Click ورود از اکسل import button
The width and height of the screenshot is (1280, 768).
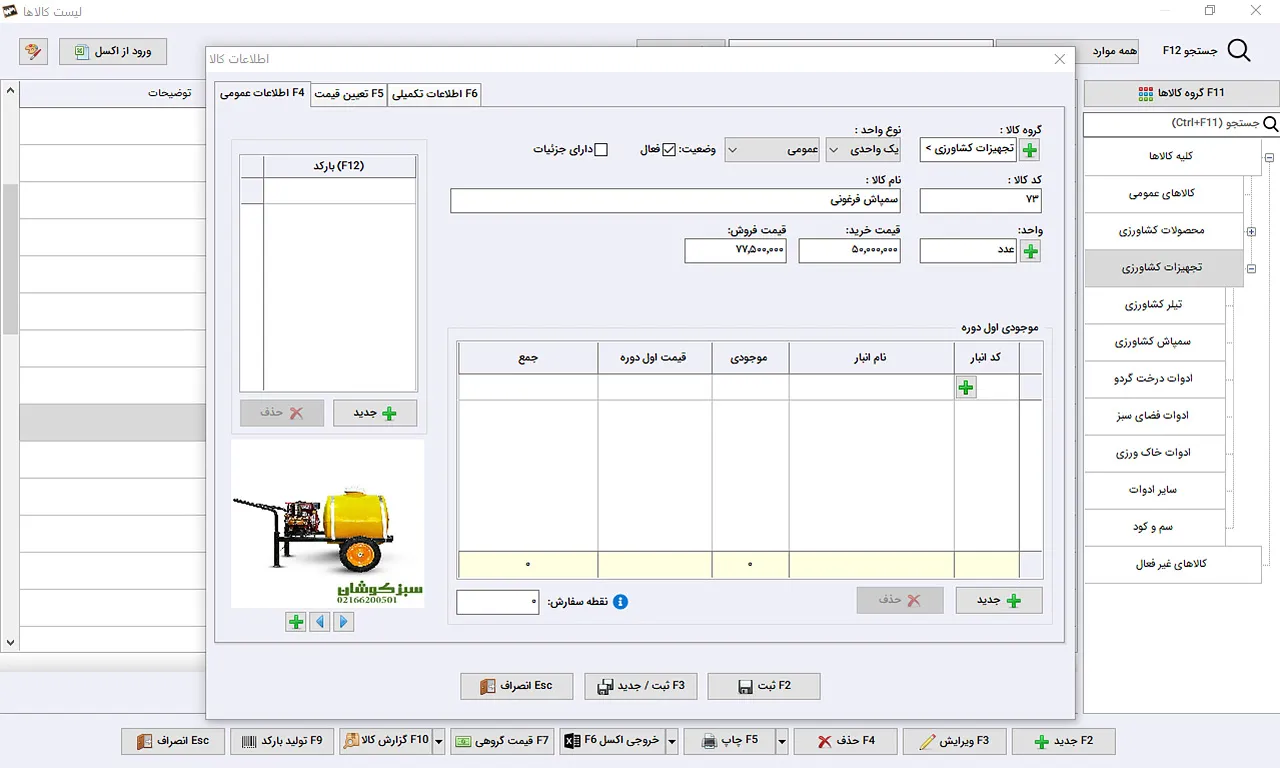[x=113, y=51]
